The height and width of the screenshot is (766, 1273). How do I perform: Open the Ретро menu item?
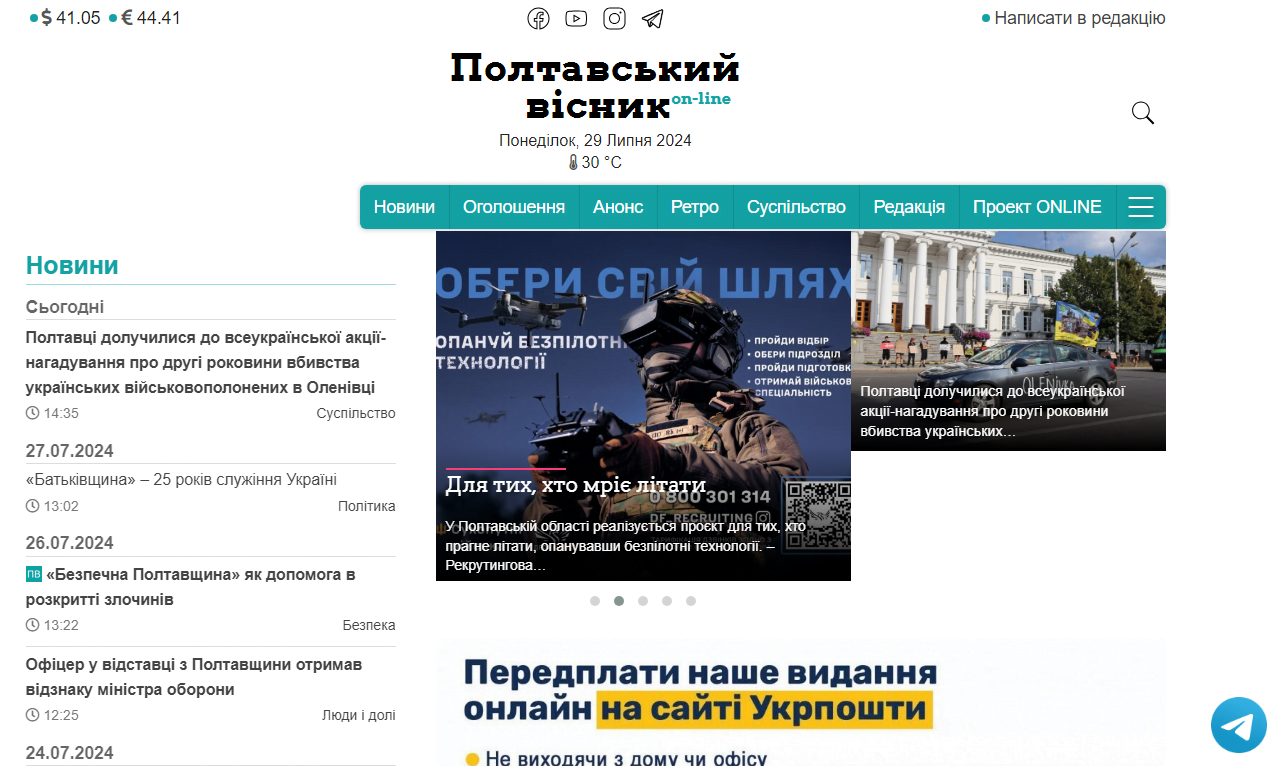pyautogui.click(x=695, y=207)
